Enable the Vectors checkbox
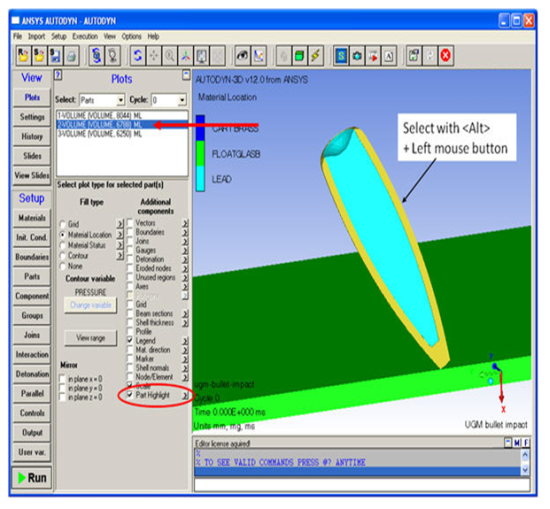The image size is (550, 509). (x=130, y=223)
